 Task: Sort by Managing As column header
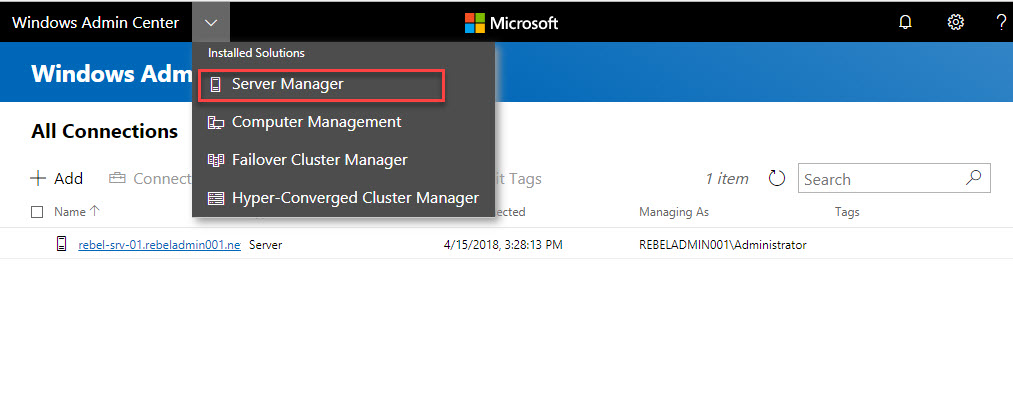point(674,212)
